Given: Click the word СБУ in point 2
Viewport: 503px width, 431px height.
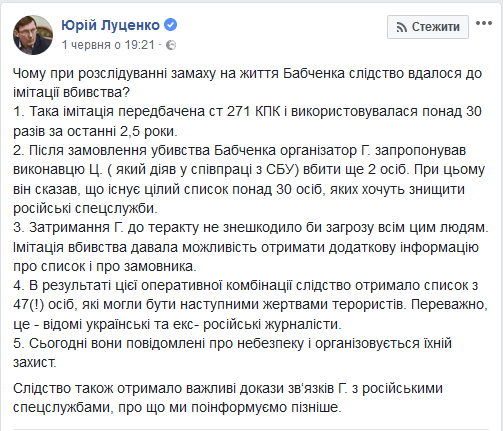Looking at the screenshot, I should tap(281, 169).
